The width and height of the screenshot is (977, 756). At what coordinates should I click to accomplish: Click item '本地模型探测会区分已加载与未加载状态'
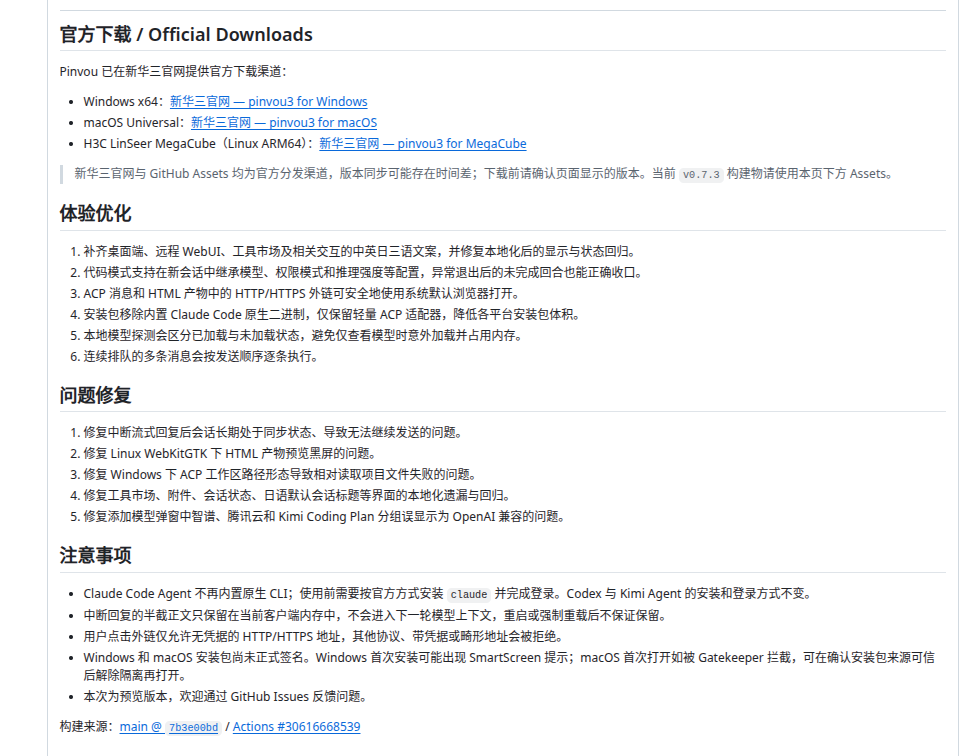pyautogui.click(x=303, y=335)
